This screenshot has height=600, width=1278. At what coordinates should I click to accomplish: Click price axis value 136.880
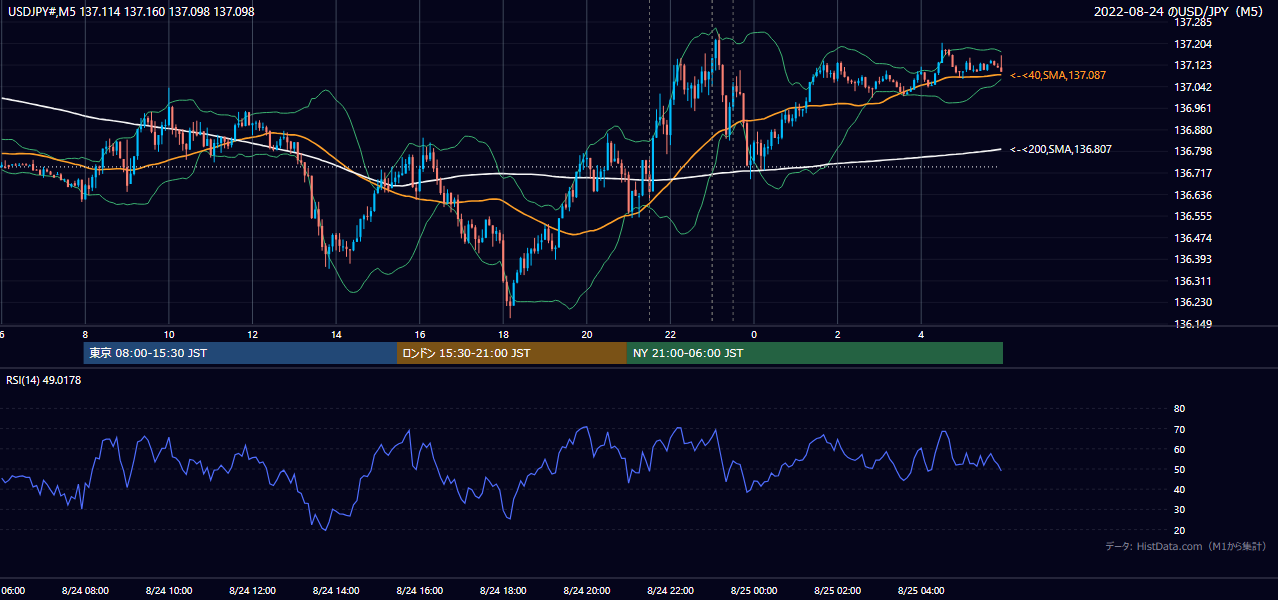tap(1194, 130)
